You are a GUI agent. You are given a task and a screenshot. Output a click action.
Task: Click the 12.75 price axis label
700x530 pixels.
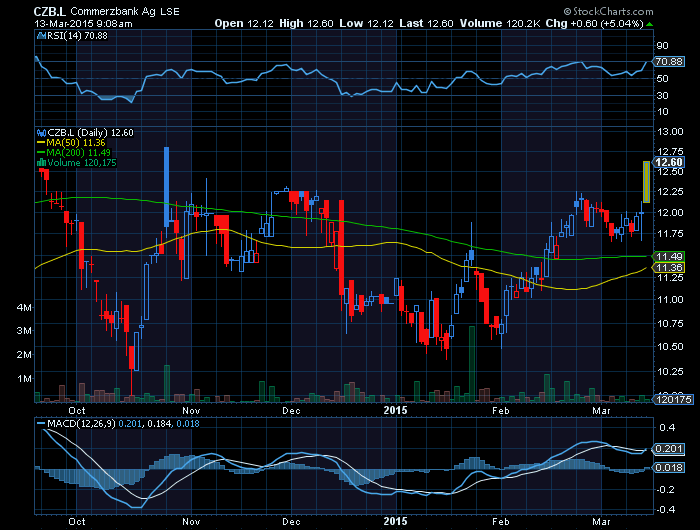click(670, 152)
